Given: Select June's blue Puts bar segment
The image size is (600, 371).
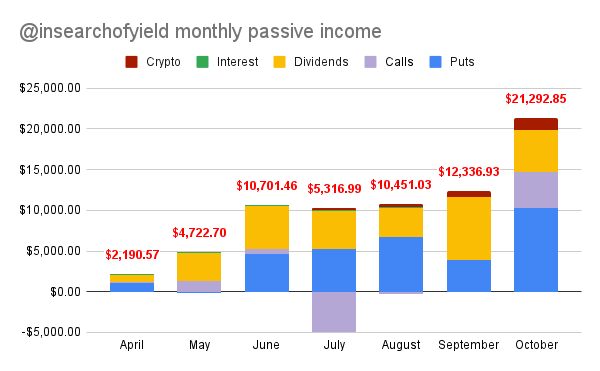Looking at the screenshot, I should point(267,273).
